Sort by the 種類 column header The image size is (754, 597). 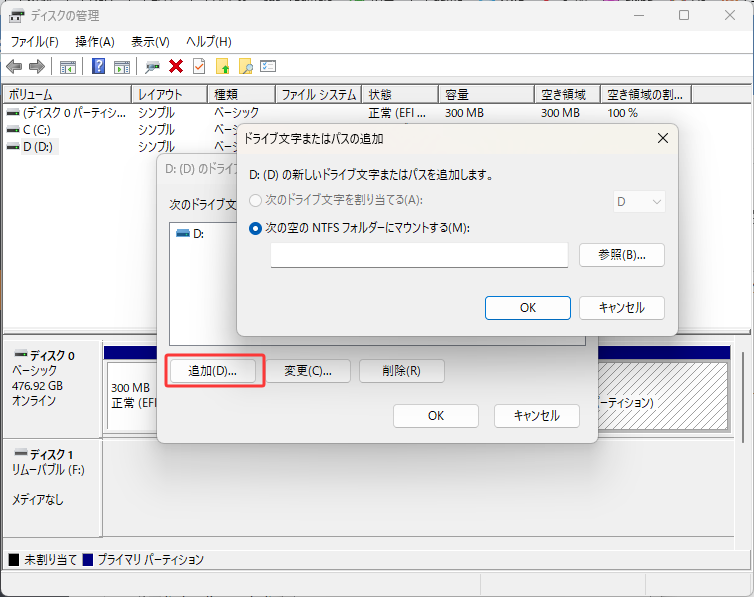pyautogui.click(x=241, y=95)
